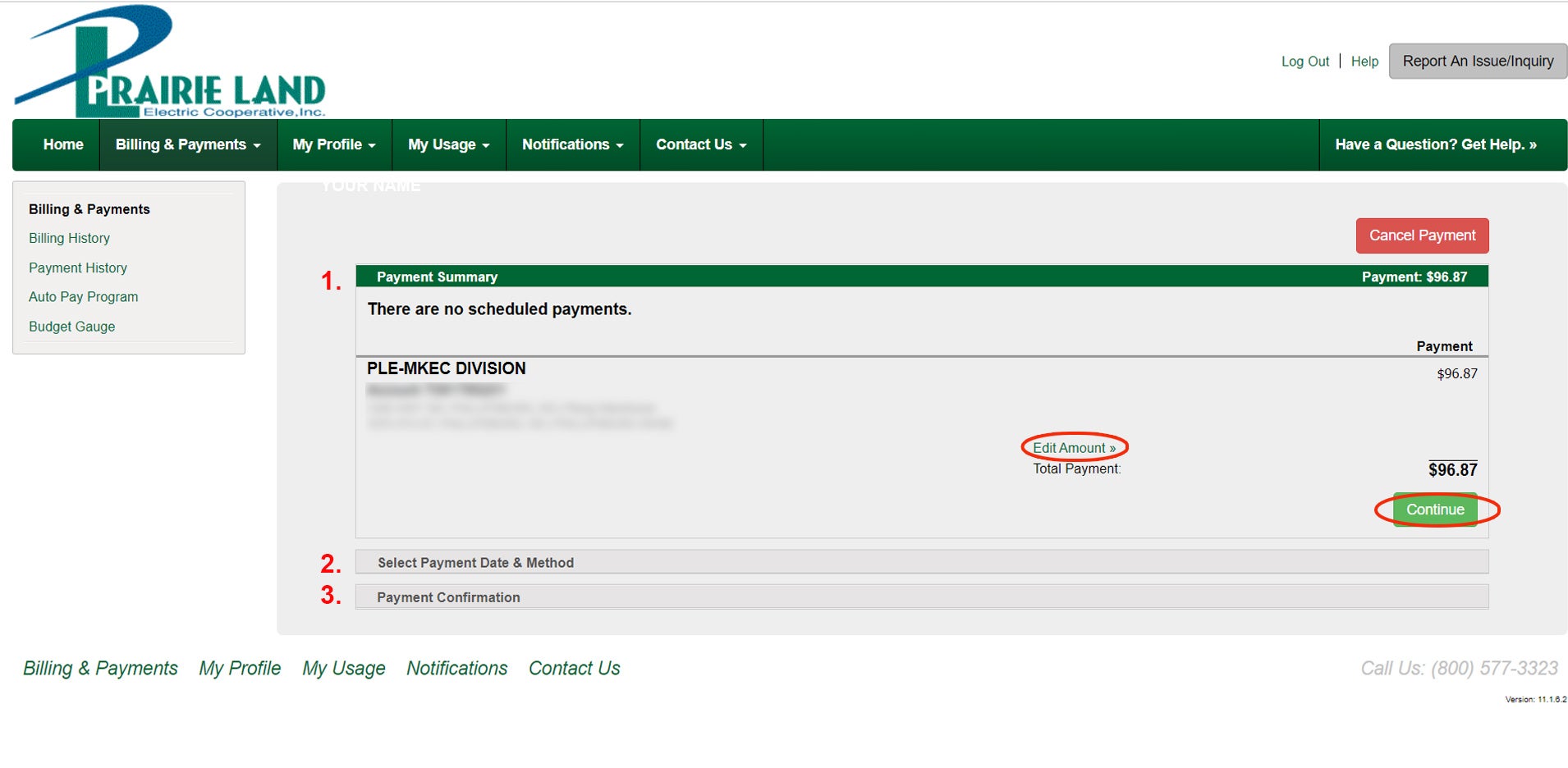Open Notifications footer link

click(x=456, y=669)
